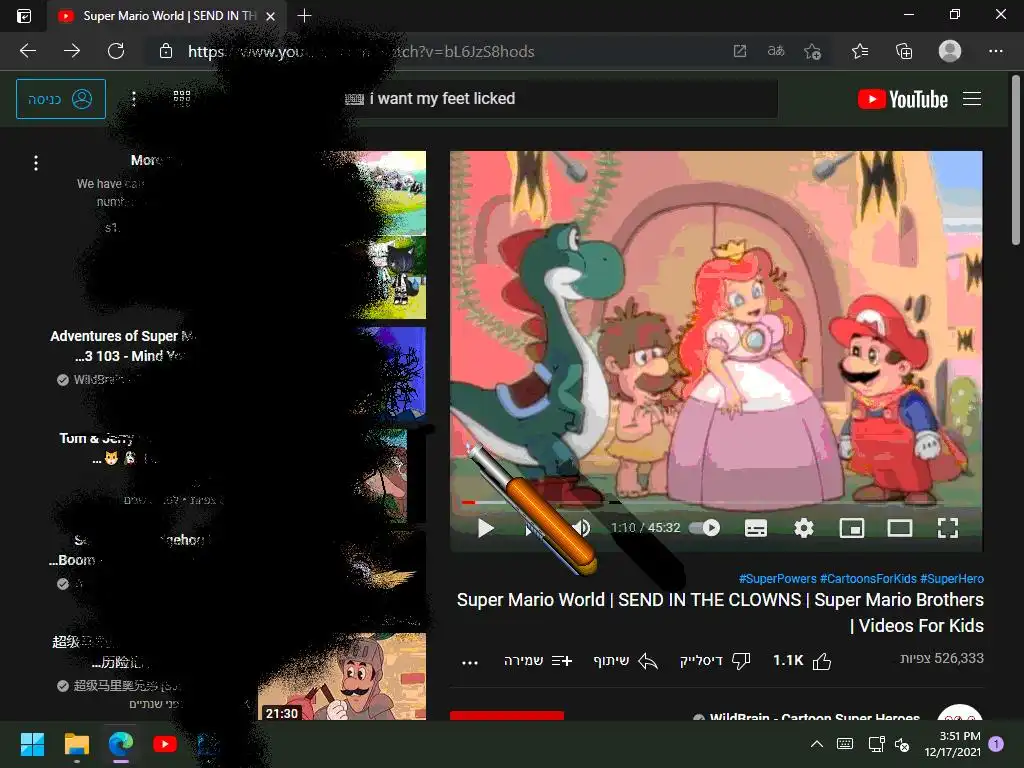This screenshot has width=1024, height=768.
Task: Show hidden system tray icons
Action: (817, 744)
